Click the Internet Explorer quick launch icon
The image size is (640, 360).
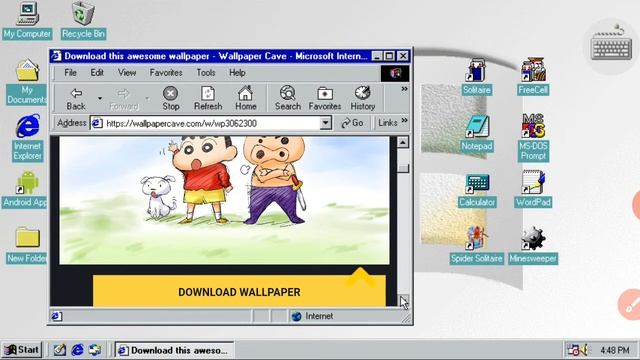[77, 350]
